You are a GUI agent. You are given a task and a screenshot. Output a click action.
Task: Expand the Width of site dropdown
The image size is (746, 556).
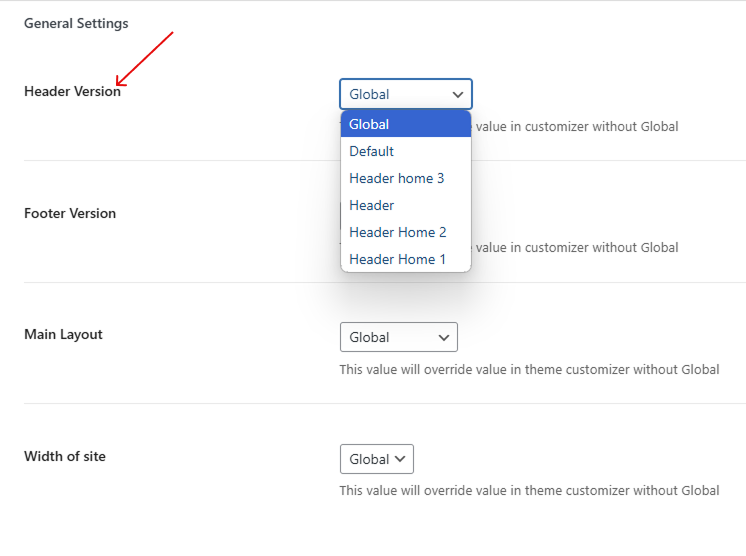pyautogui.click(x=376, y=459)
